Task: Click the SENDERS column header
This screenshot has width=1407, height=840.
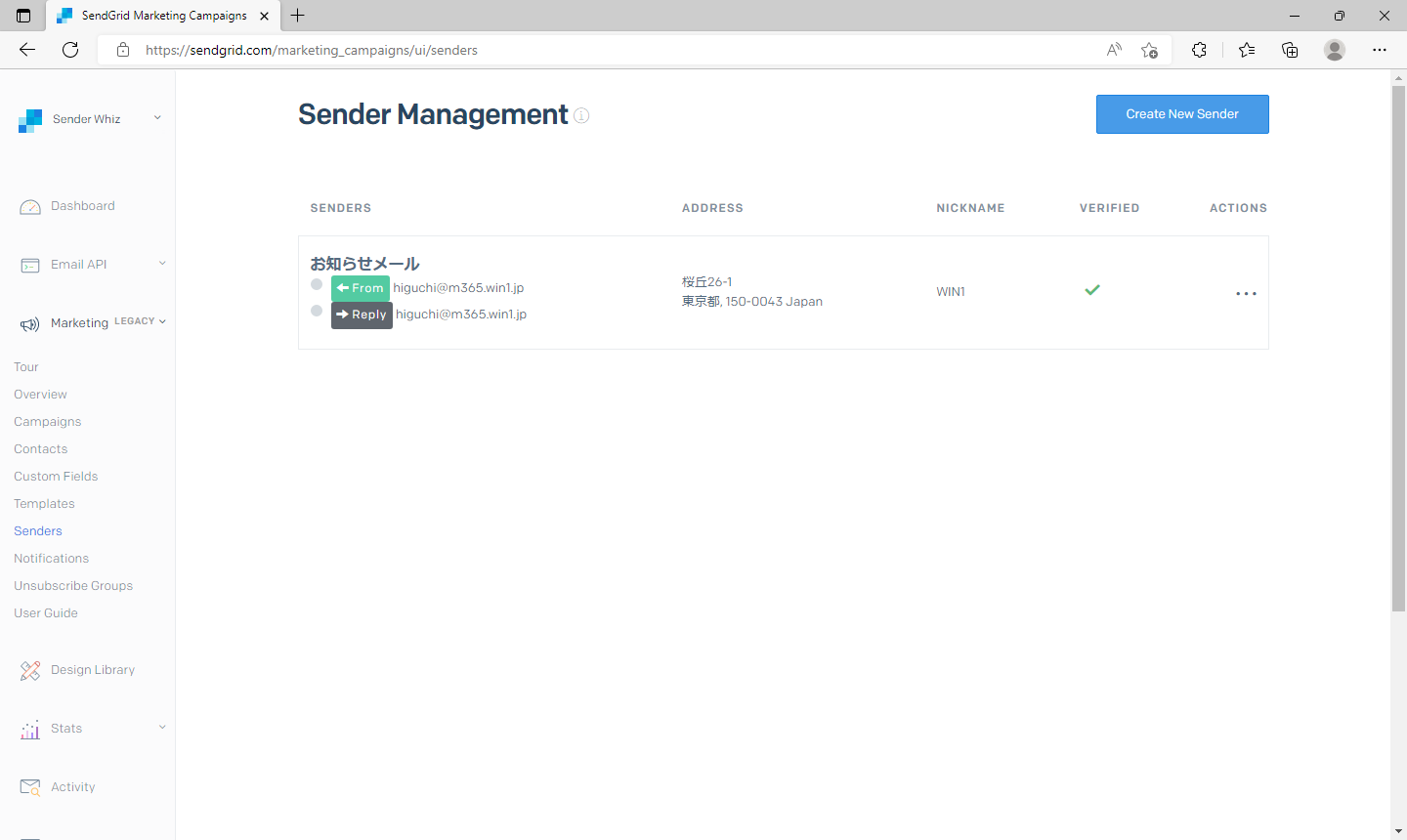Action: tap(341, 208)
